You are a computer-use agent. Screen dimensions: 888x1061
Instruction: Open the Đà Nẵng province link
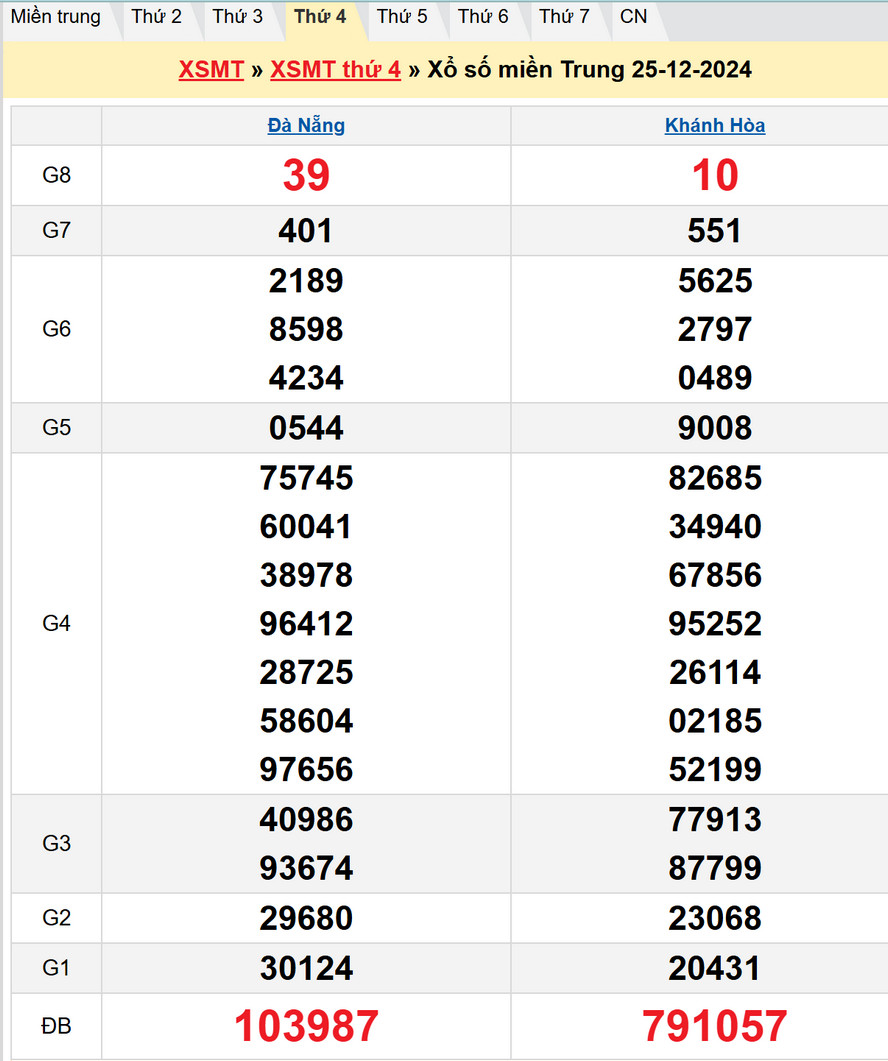306,126
